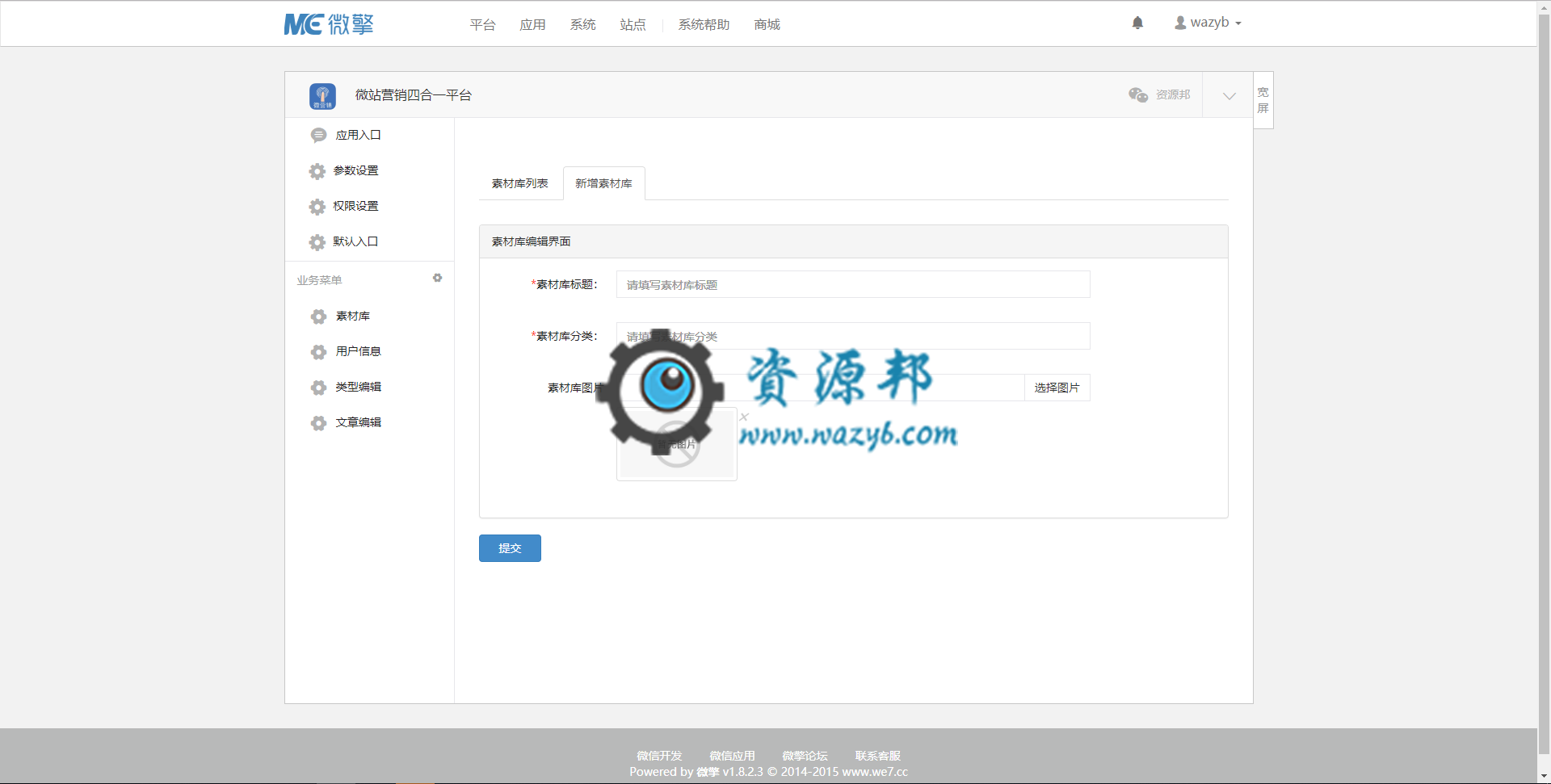Open 参数设置 in the sidebar

click(356, 171)
